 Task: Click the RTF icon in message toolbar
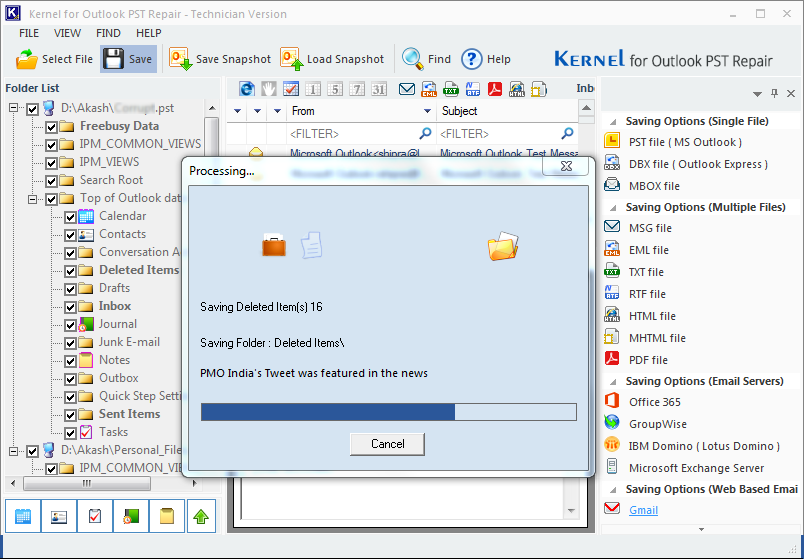pyautogui.click(x=473, y=89)
